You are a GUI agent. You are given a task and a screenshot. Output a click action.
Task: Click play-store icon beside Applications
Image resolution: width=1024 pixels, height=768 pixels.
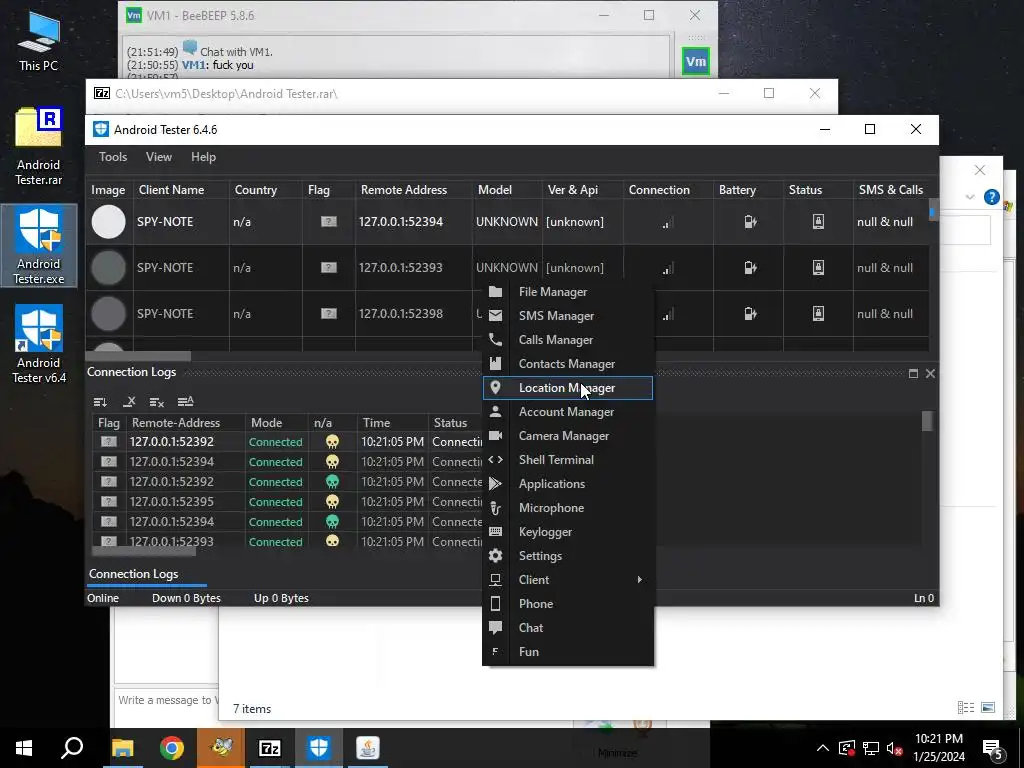pyautogui.click(x=496, y=484)
